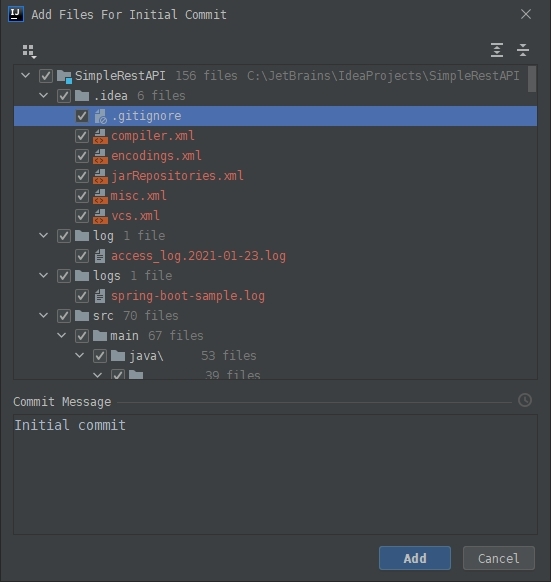Click the compiler.xml file icon
Image resolution: width=551 pixels, height=582 pixels.
[100, 136]
